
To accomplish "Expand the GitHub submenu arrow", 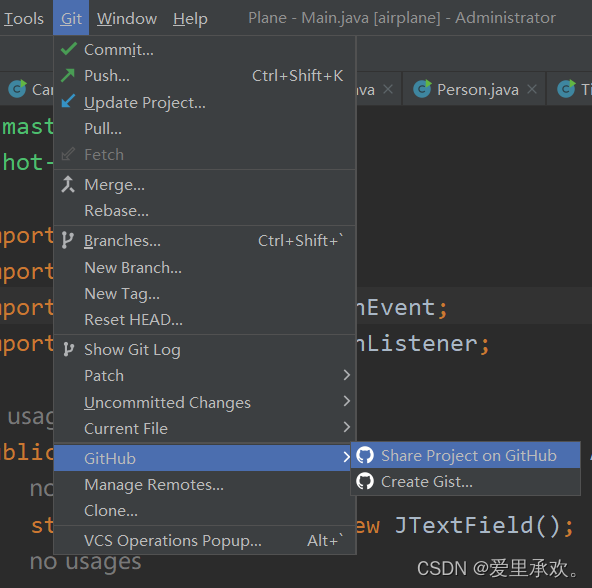I will pyautogui.click(x=347, y=457).
